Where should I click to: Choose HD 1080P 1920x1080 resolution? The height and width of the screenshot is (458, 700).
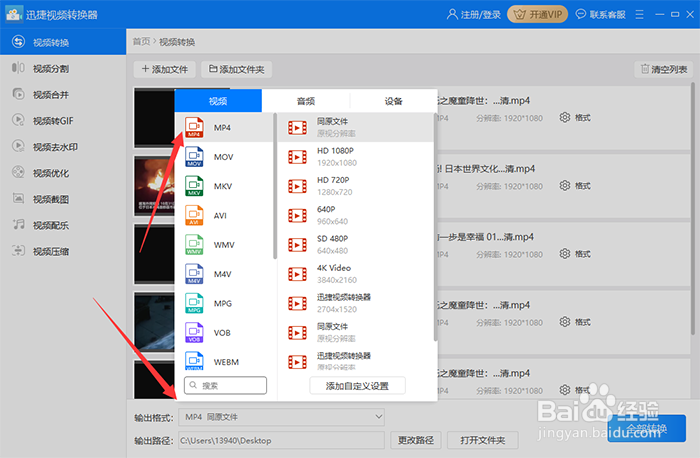tap(355, 157)
